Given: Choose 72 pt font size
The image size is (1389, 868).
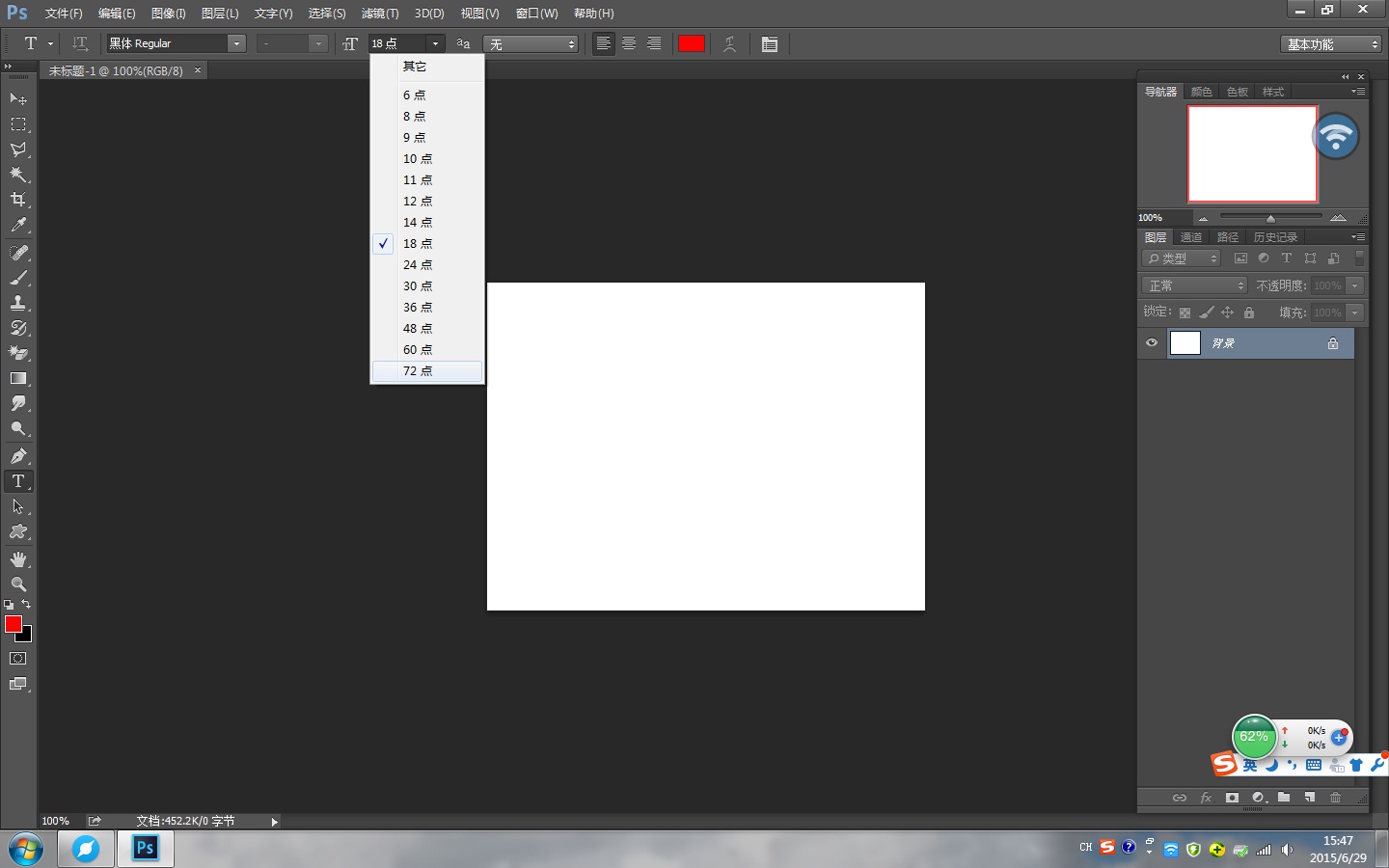Looking at the screenshot, I should 427,371.
